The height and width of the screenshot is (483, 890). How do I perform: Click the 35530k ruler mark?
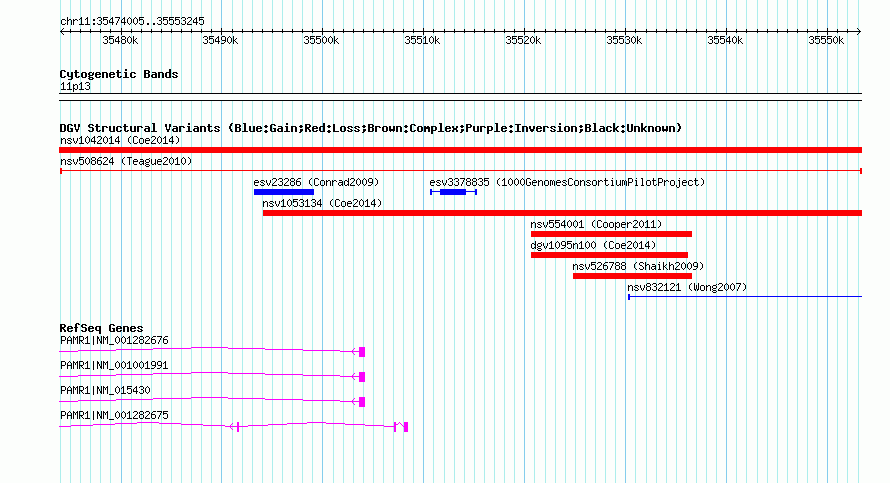pos(624,40)
